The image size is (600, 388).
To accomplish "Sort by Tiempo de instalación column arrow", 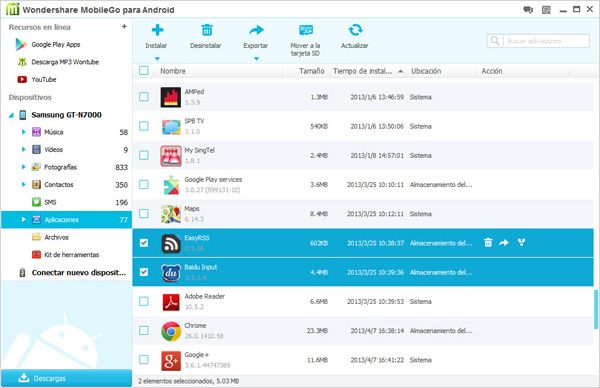I will 400,71.
